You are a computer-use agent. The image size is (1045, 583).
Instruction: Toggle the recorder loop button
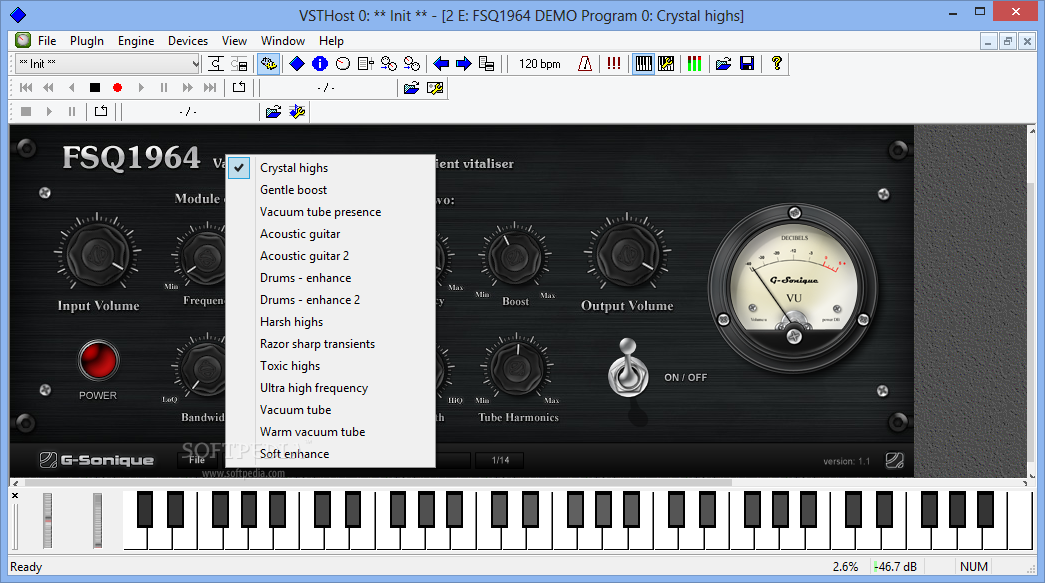pos(239,88)
